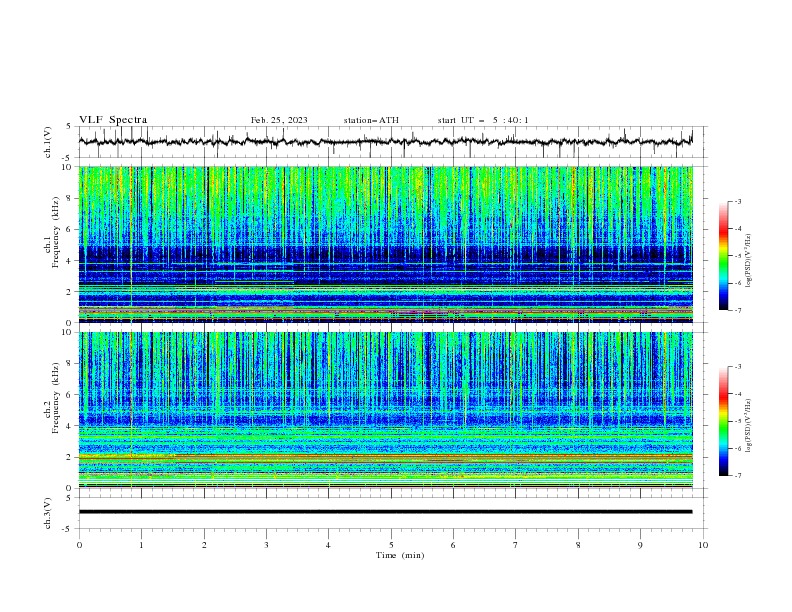
Task: Click the ch.1 "Frequency (kHz)" axis label
Action: (56, 233)
